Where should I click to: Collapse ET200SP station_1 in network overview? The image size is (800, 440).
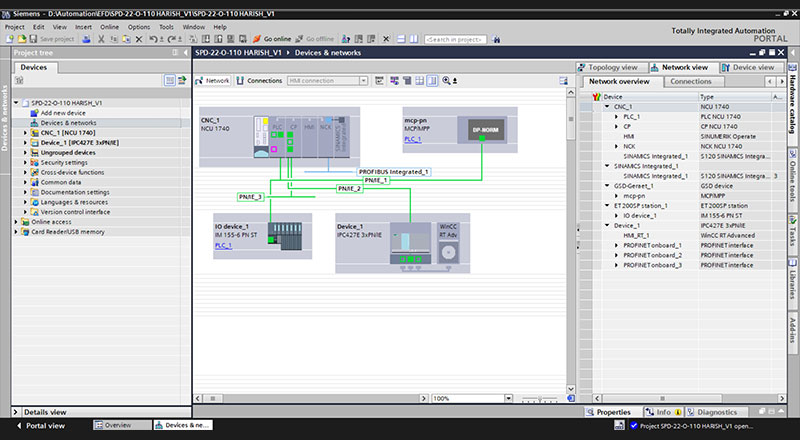point(607,206)
